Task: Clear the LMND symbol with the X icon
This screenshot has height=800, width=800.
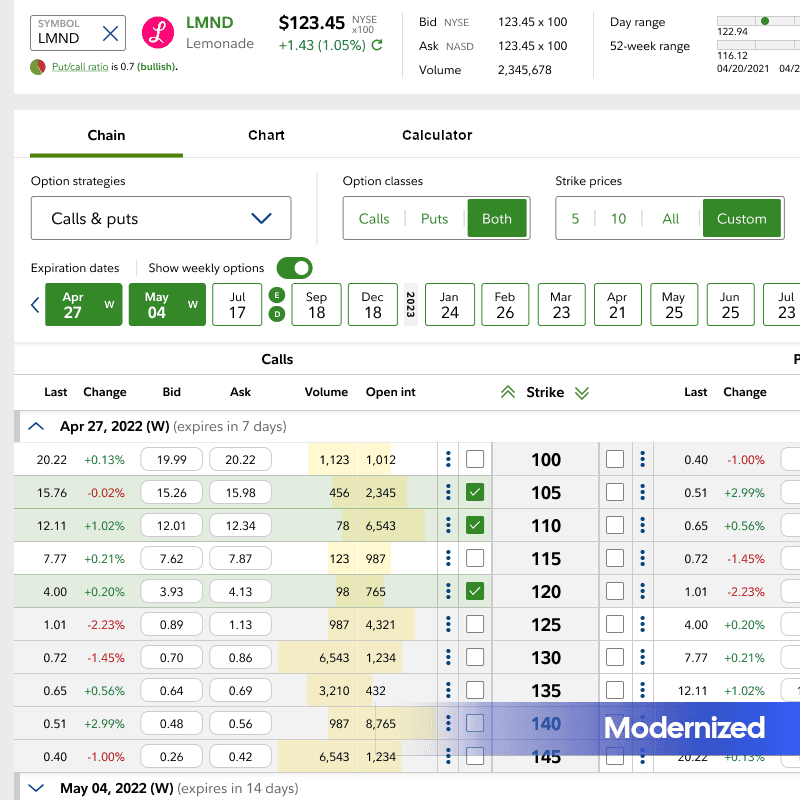Action: (x=110, y=34)
